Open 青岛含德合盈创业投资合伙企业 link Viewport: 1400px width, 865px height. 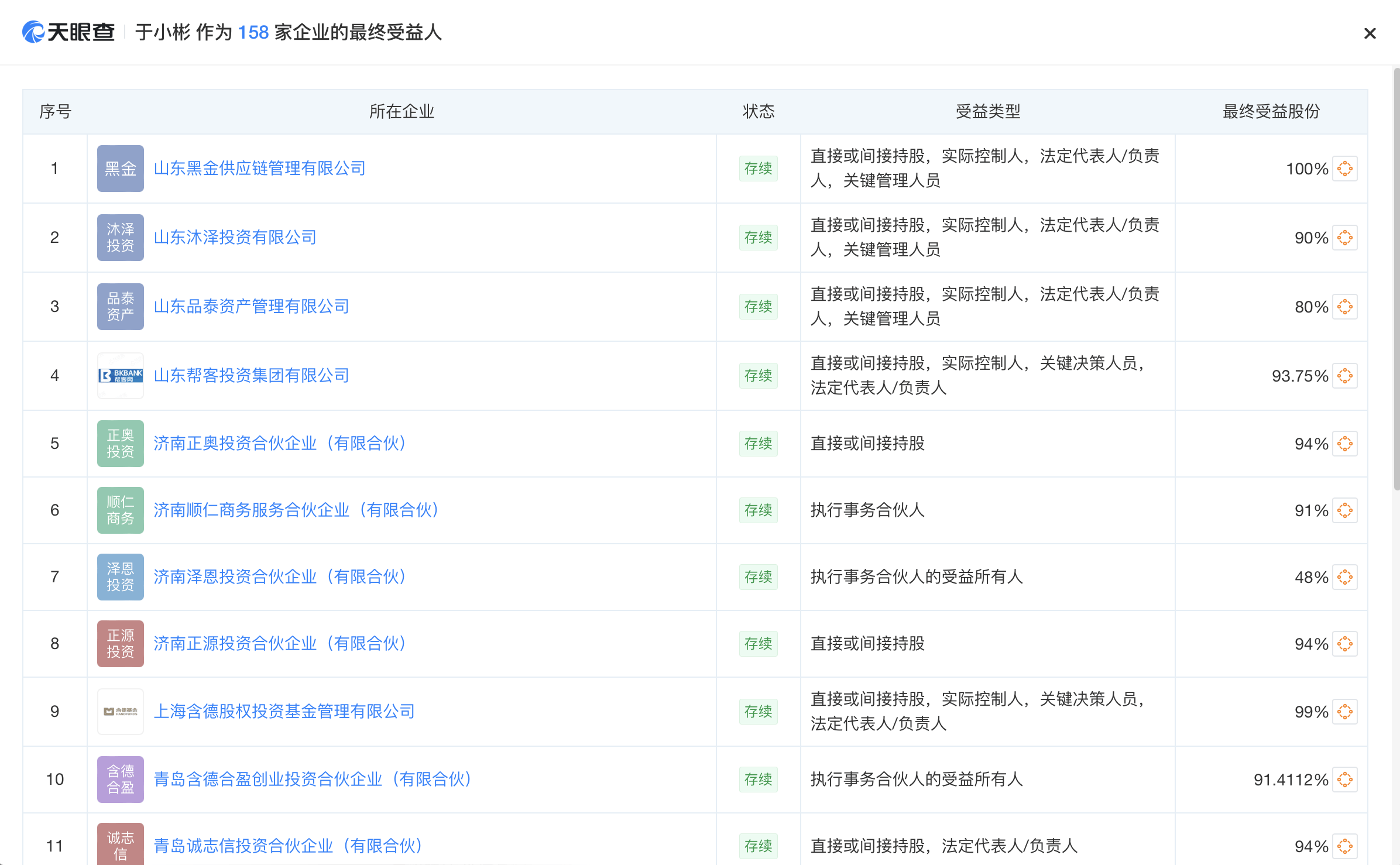click(x=312, y=780)
